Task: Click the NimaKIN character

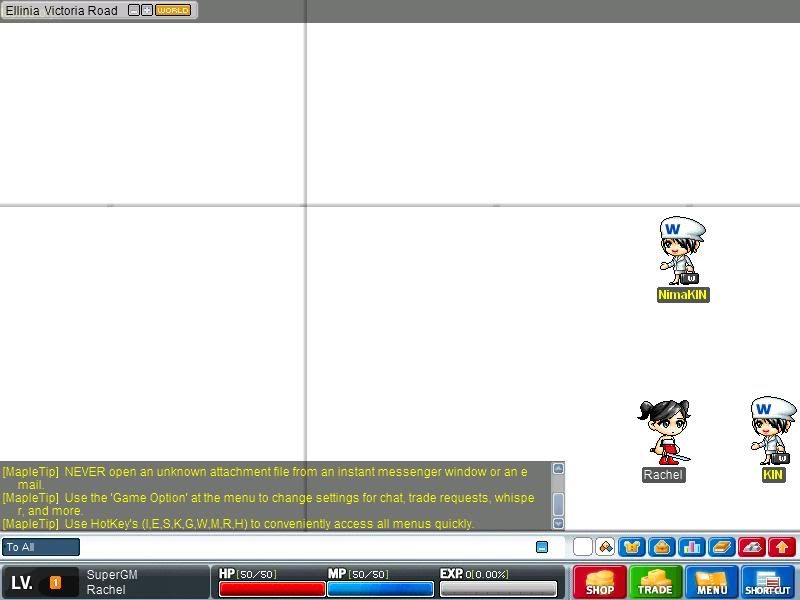Action: [682, 251]
